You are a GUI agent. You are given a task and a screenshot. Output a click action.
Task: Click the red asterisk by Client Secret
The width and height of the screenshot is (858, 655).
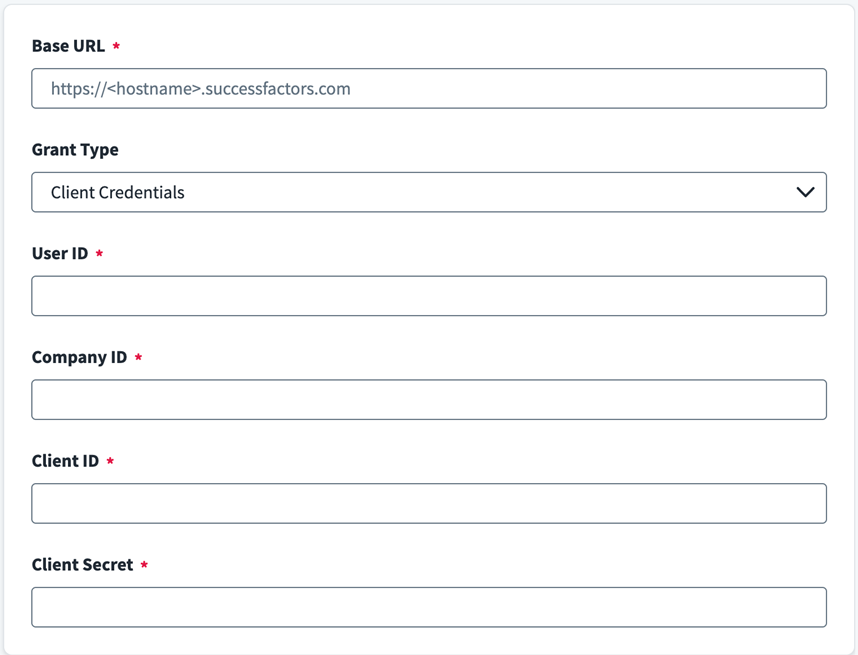tap(144, 566)
